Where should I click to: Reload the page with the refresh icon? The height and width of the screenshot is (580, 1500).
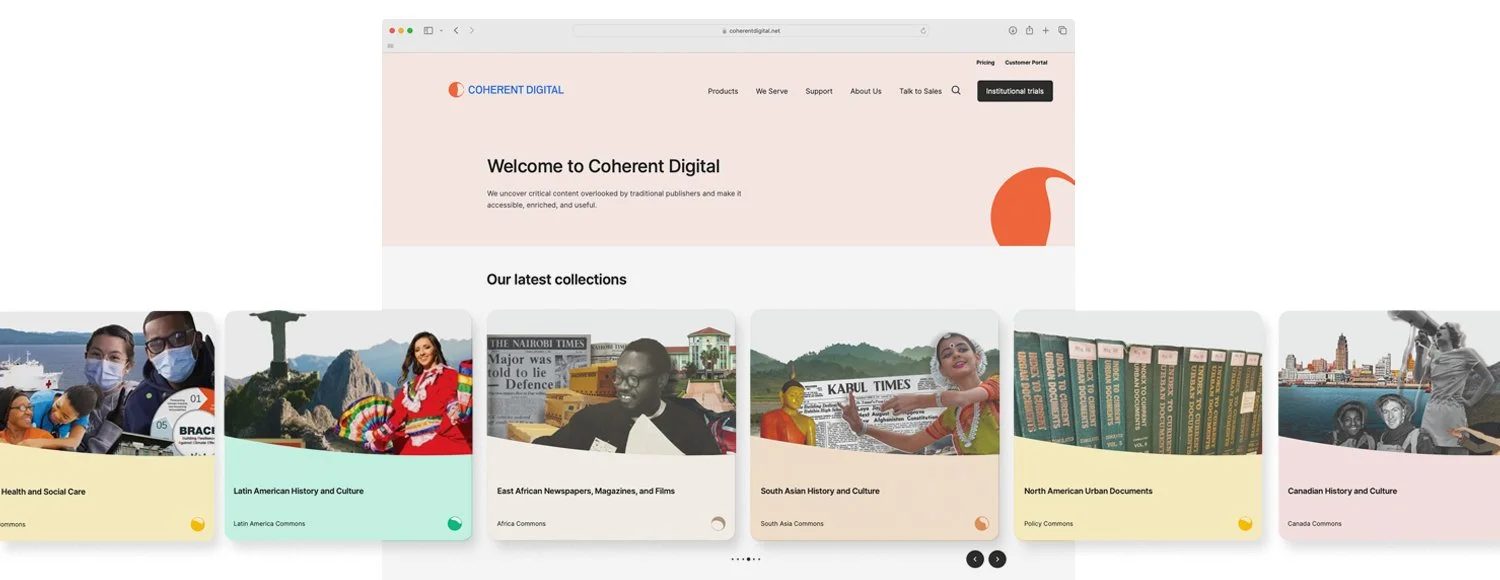coord(923,31)
